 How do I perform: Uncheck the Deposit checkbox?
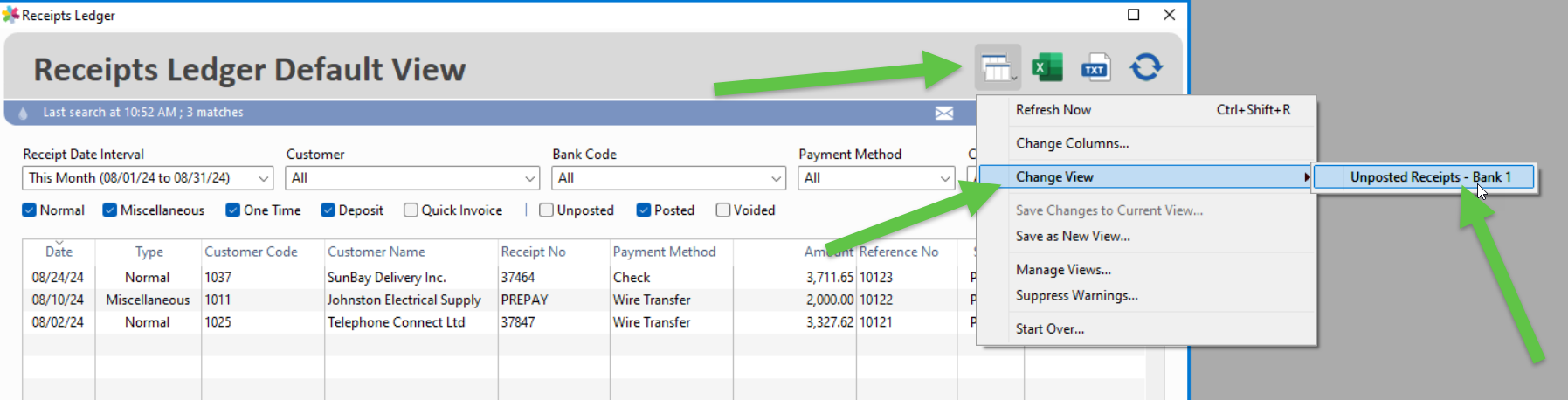click(328, 210)
